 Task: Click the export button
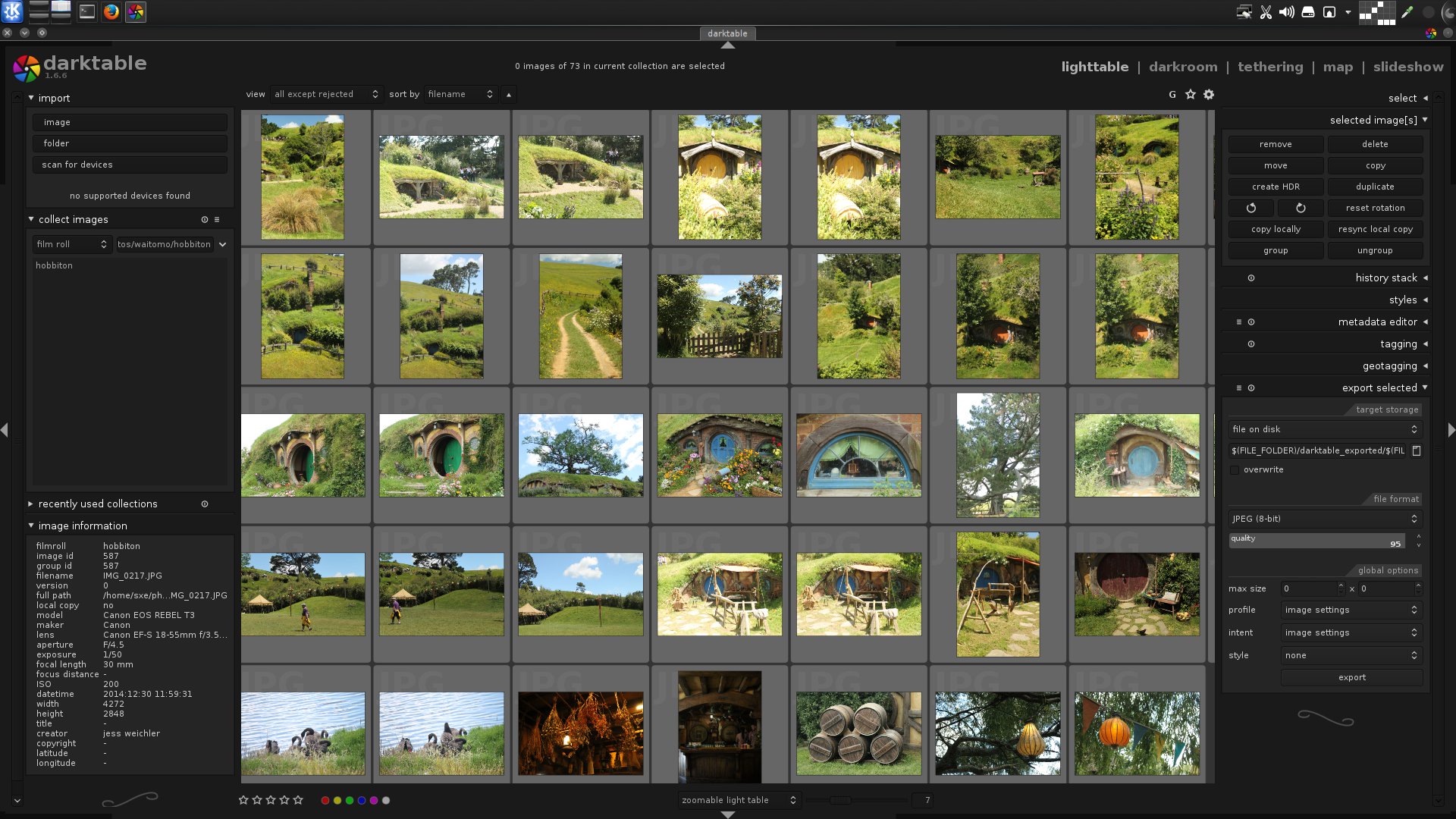[1351, 678]
